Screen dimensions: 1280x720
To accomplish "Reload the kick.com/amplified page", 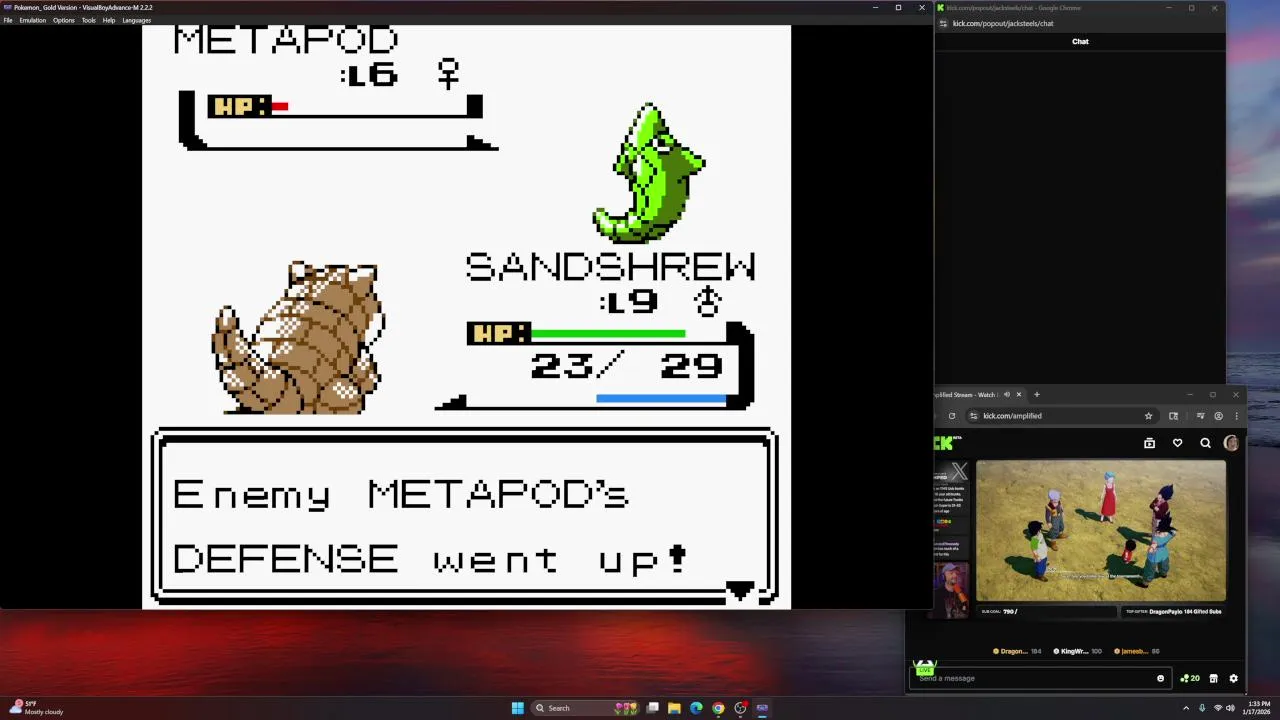I will pyautogui.click(x=952, y=416).
